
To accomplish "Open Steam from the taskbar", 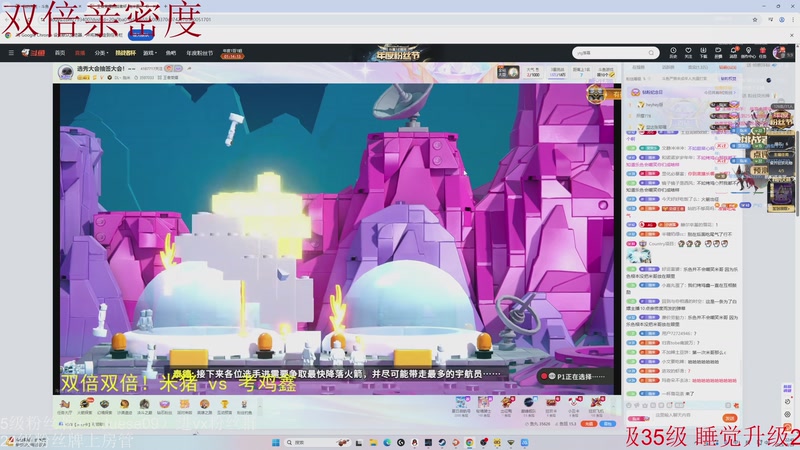I will click(442, 442).
